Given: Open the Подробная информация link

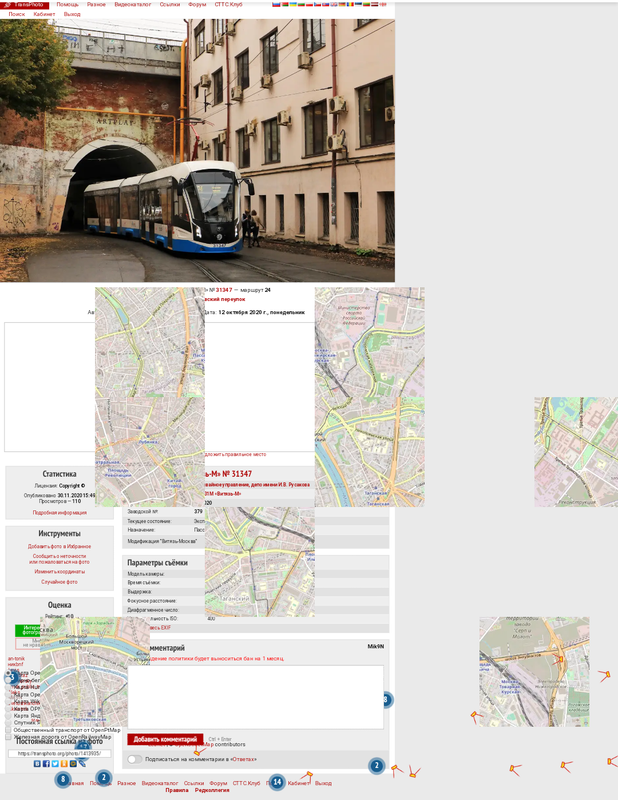Looking at the screenshot, I should pos(60,513).
